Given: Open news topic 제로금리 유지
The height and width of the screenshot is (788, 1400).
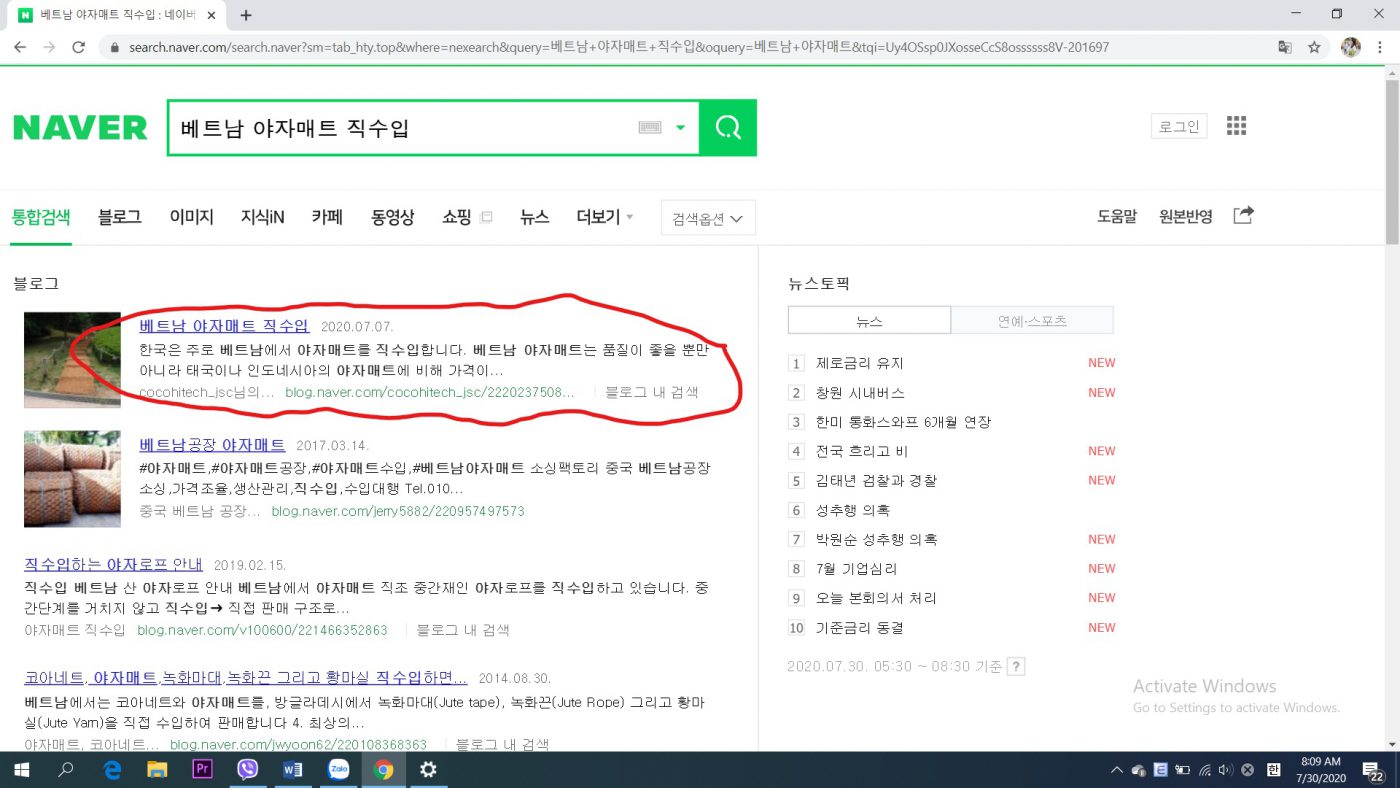Looking at the screenshot, I should 859,363.
